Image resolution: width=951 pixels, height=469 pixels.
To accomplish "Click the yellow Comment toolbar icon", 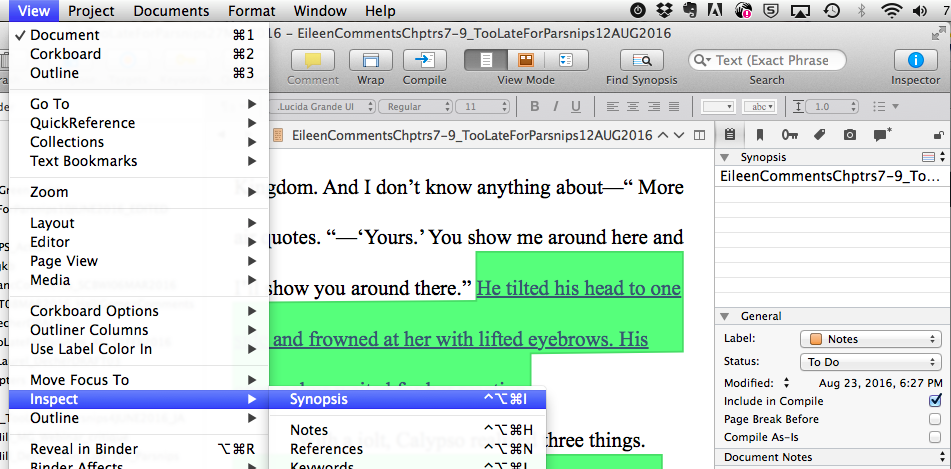I will [x=313, y=60].
